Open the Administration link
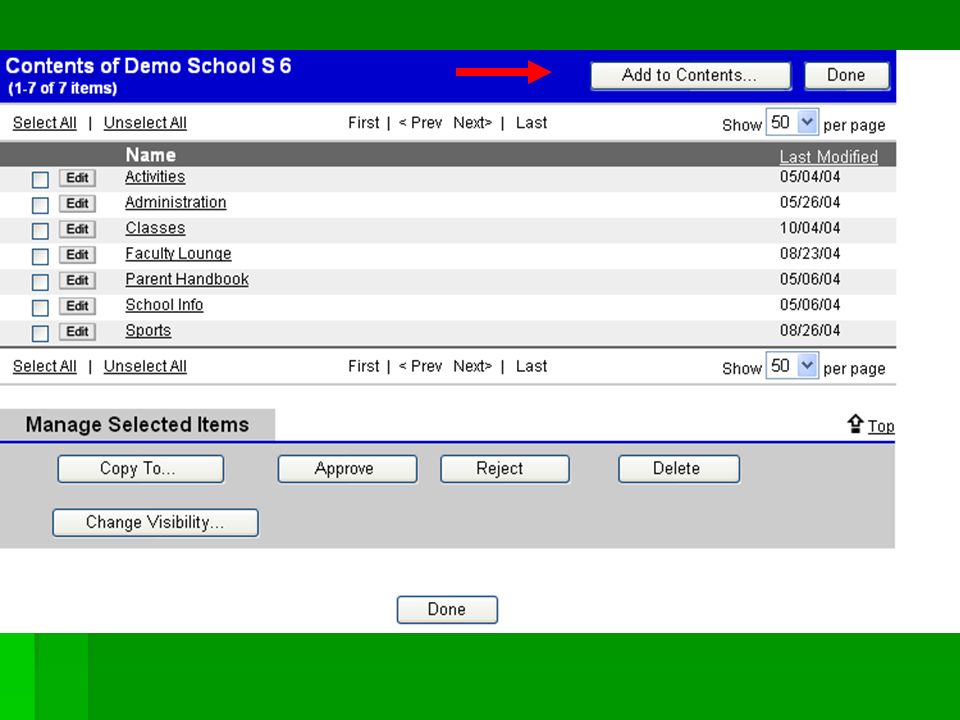 [x=176, y=203]
